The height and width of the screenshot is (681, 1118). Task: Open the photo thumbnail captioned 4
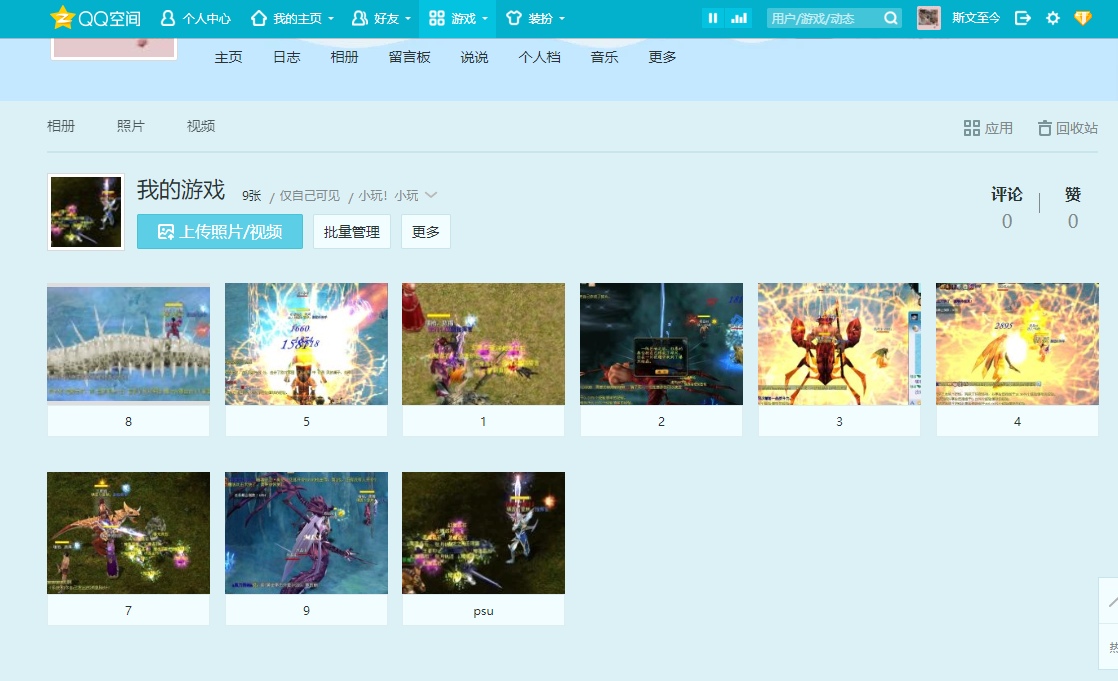coord(1017,344)
